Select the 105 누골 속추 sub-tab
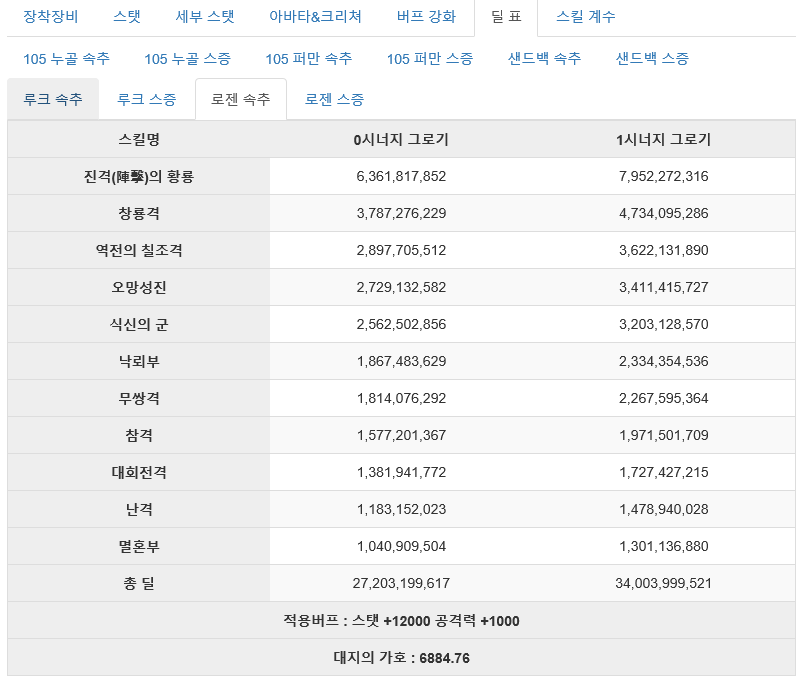 coord(67,59)
